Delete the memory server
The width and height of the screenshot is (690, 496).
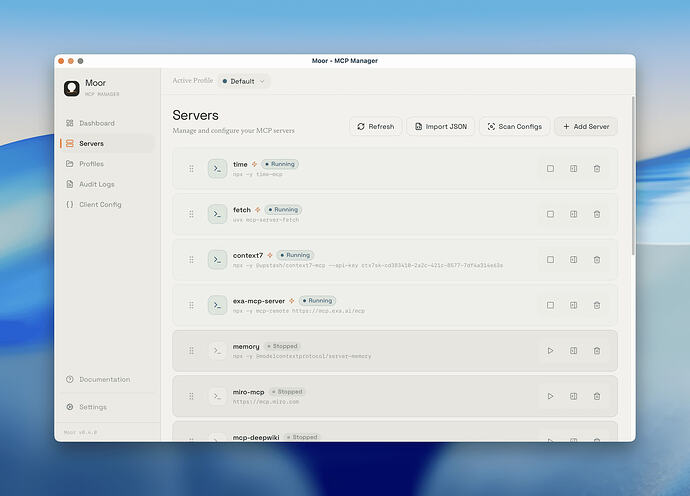597,351
